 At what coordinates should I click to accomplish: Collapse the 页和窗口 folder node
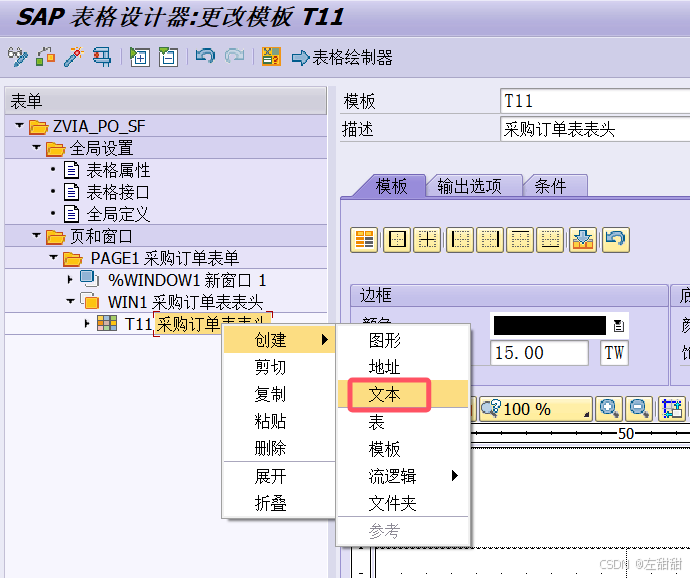tap(36, 235)
